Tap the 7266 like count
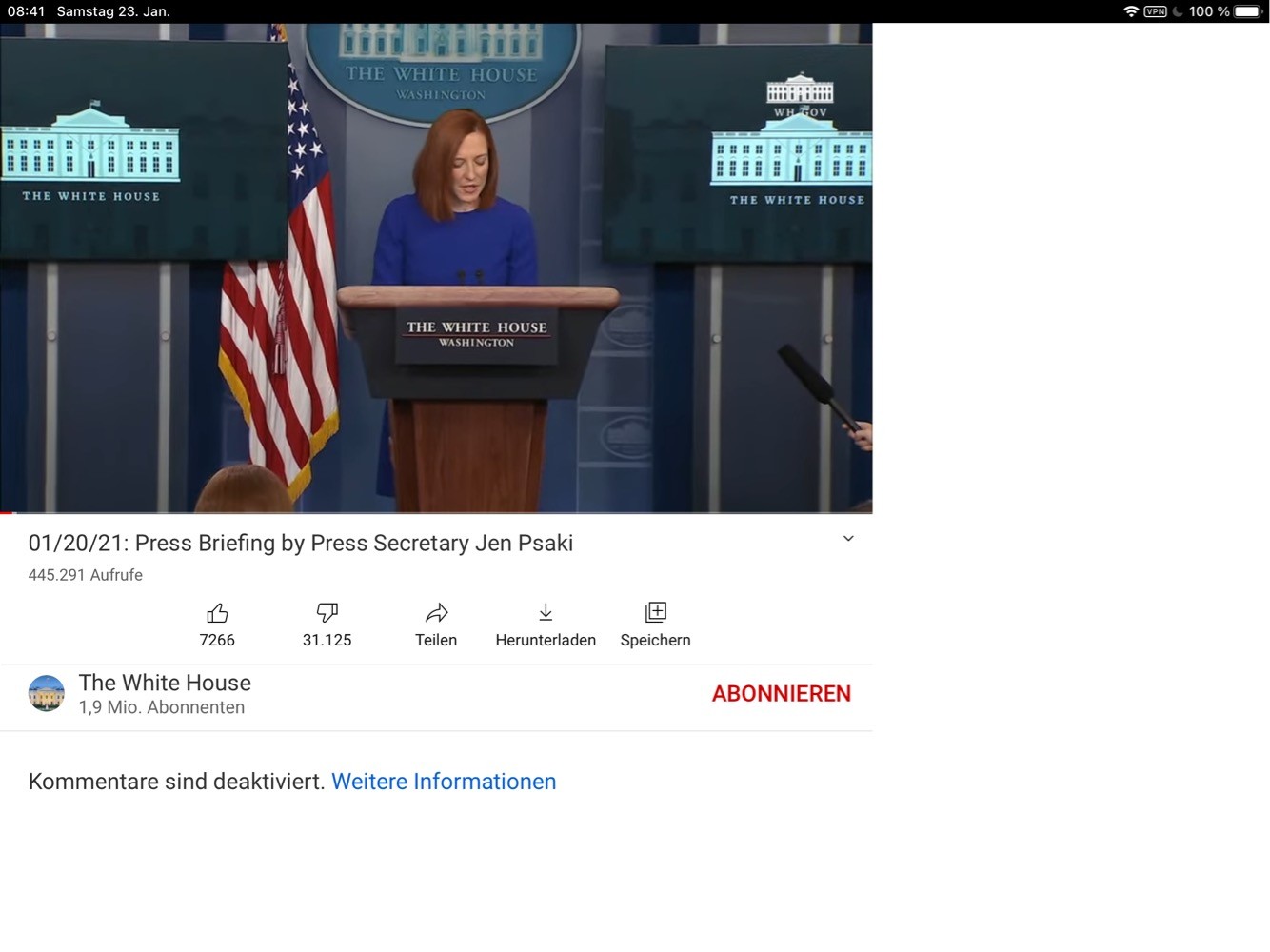The height and width of the screenshot is (952, 1270). coord(217,641)
